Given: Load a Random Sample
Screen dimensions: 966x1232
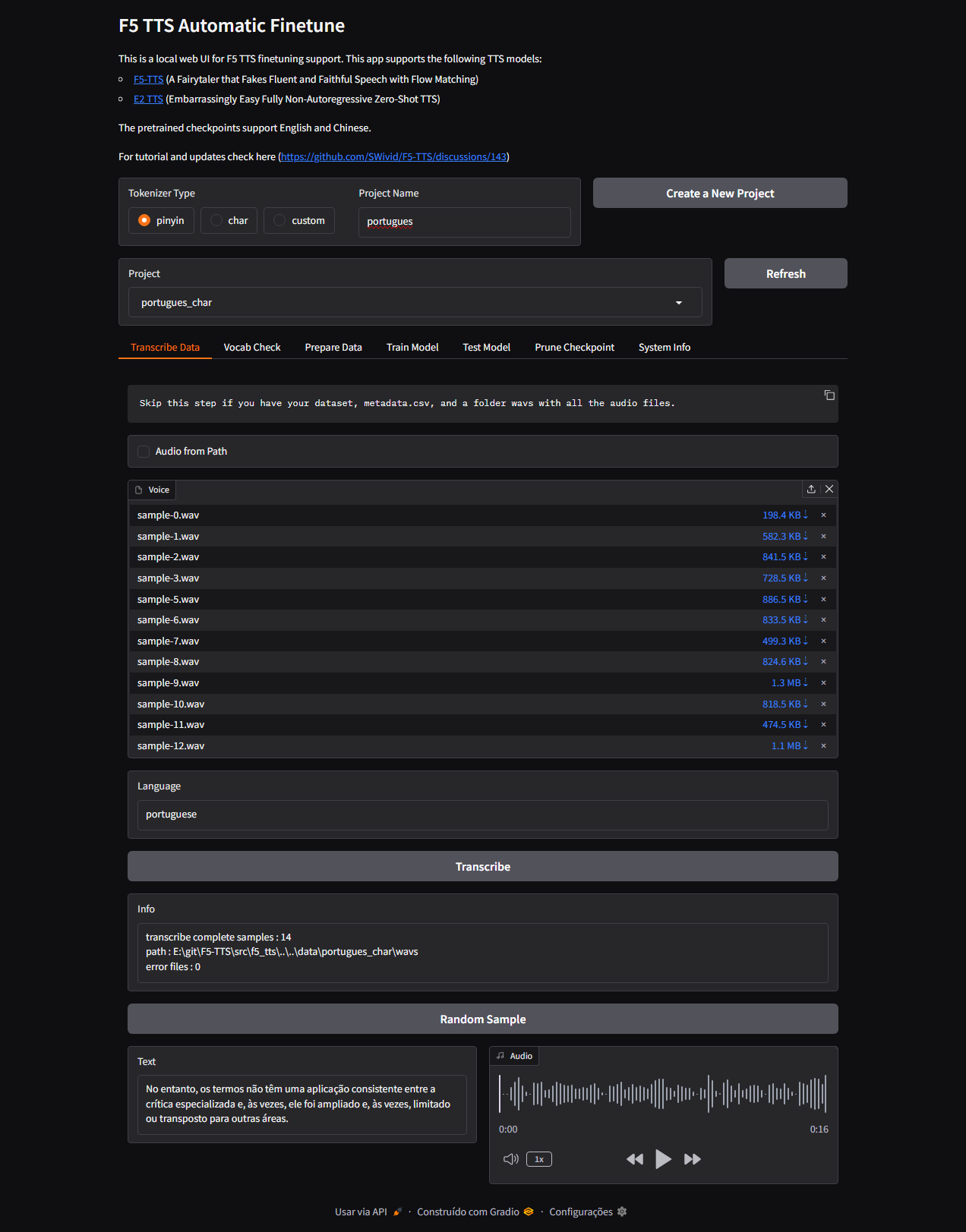Looking at the screenshot, I should [x=483, y=1019].
